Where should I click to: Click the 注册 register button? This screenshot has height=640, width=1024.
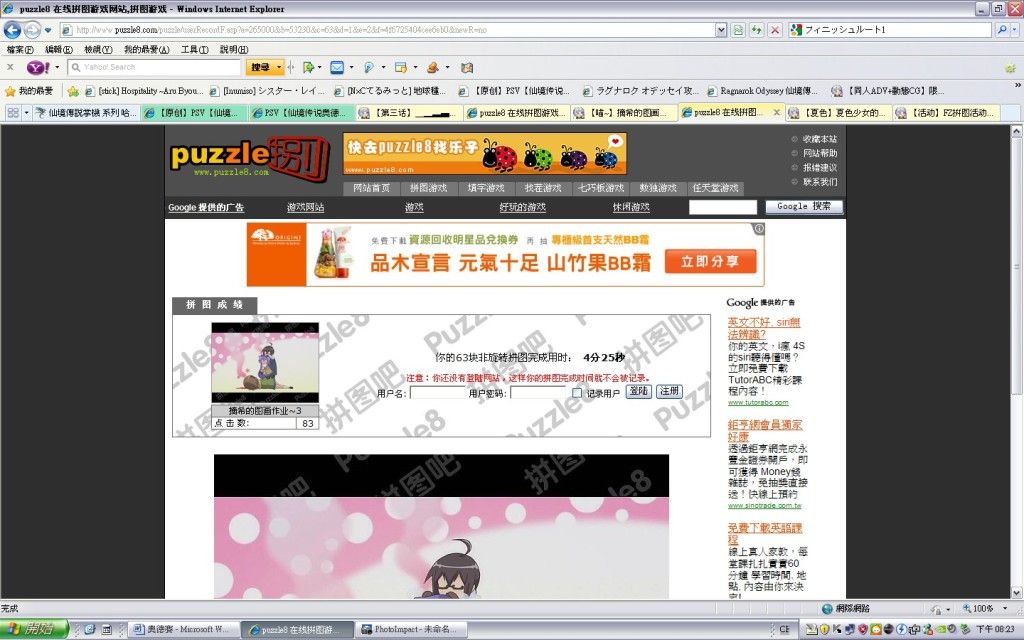pyautogui.click(x=669, y=391)
